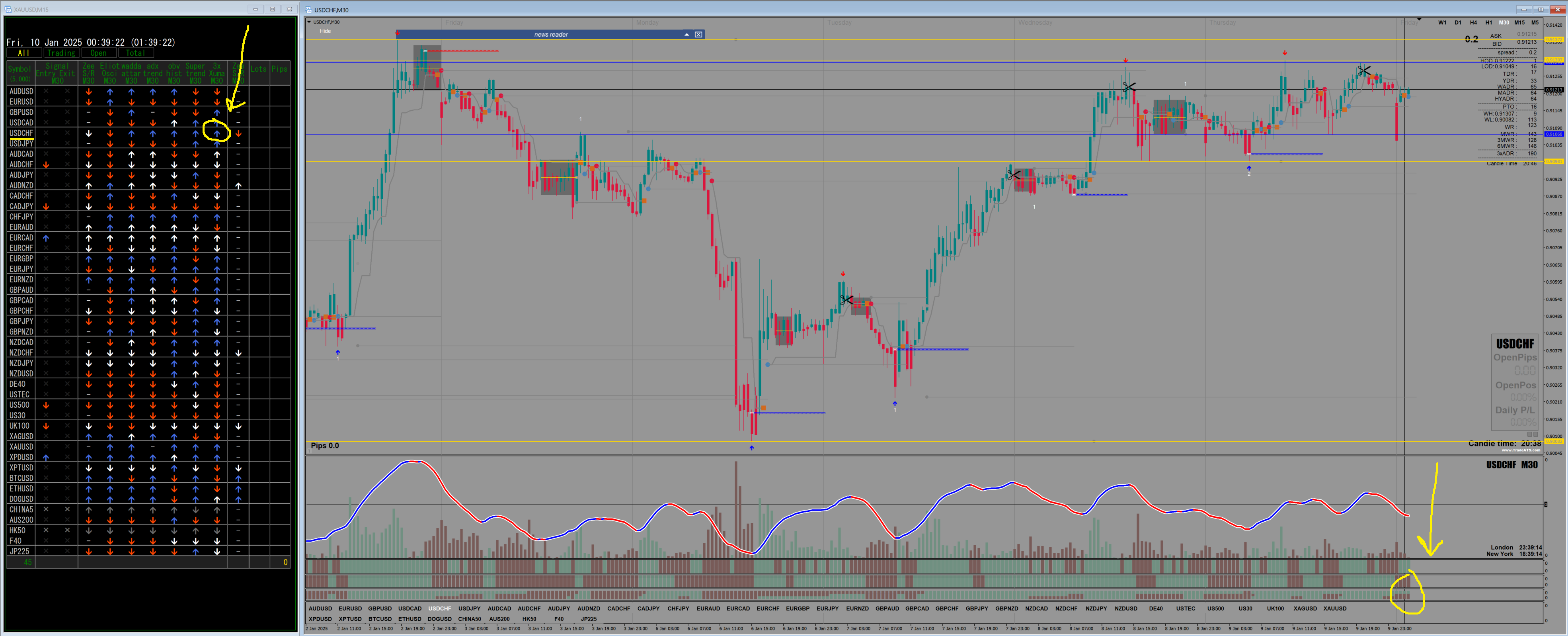Set chart timeframe to D1
The height and width of the screenshot is (636, 1568).
coord(1458,23)
